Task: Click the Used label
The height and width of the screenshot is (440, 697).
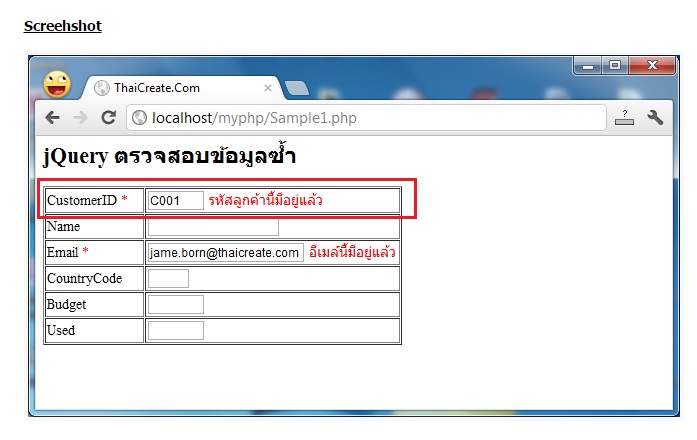Action: click(61, 331)
